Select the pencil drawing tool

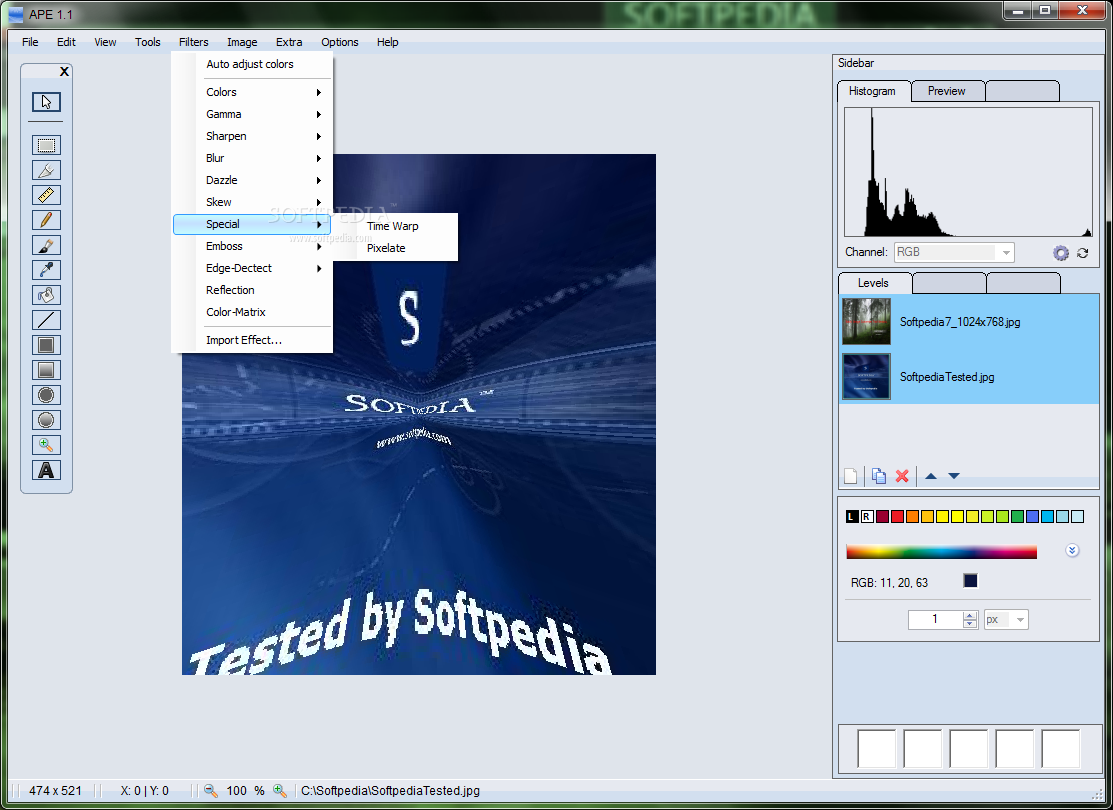click(46, 220)
